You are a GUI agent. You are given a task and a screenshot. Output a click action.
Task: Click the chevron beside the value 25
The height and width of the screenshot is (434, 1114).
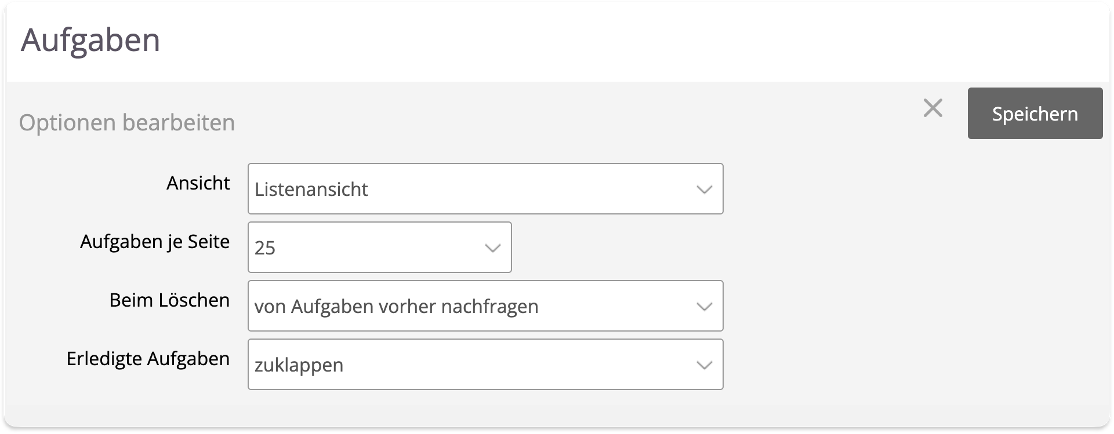(x=492, y=247)
